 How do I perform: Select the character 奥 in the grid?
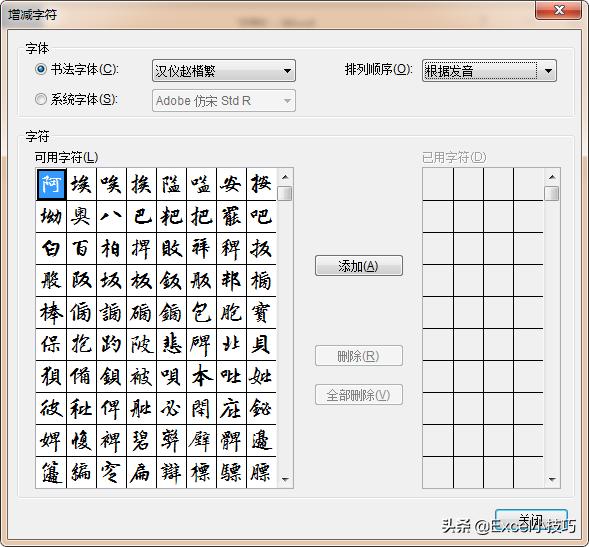tap(82, 216)
